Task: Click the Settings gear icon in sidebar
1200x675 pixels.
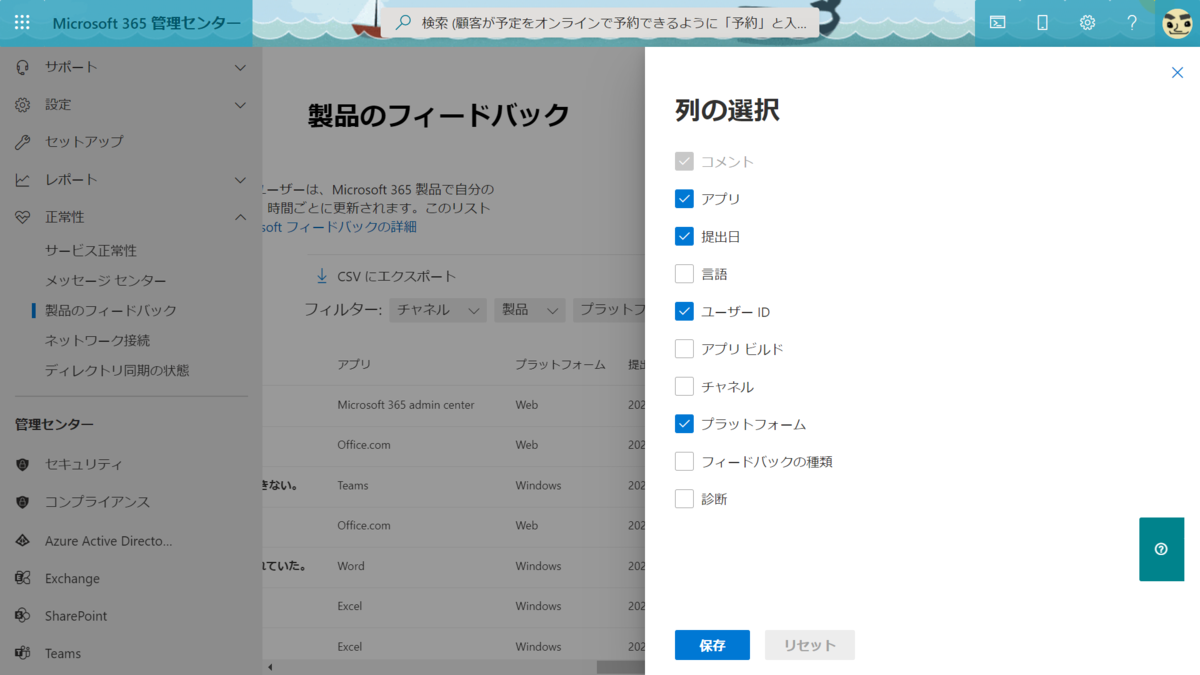Action: coord(22,104)
